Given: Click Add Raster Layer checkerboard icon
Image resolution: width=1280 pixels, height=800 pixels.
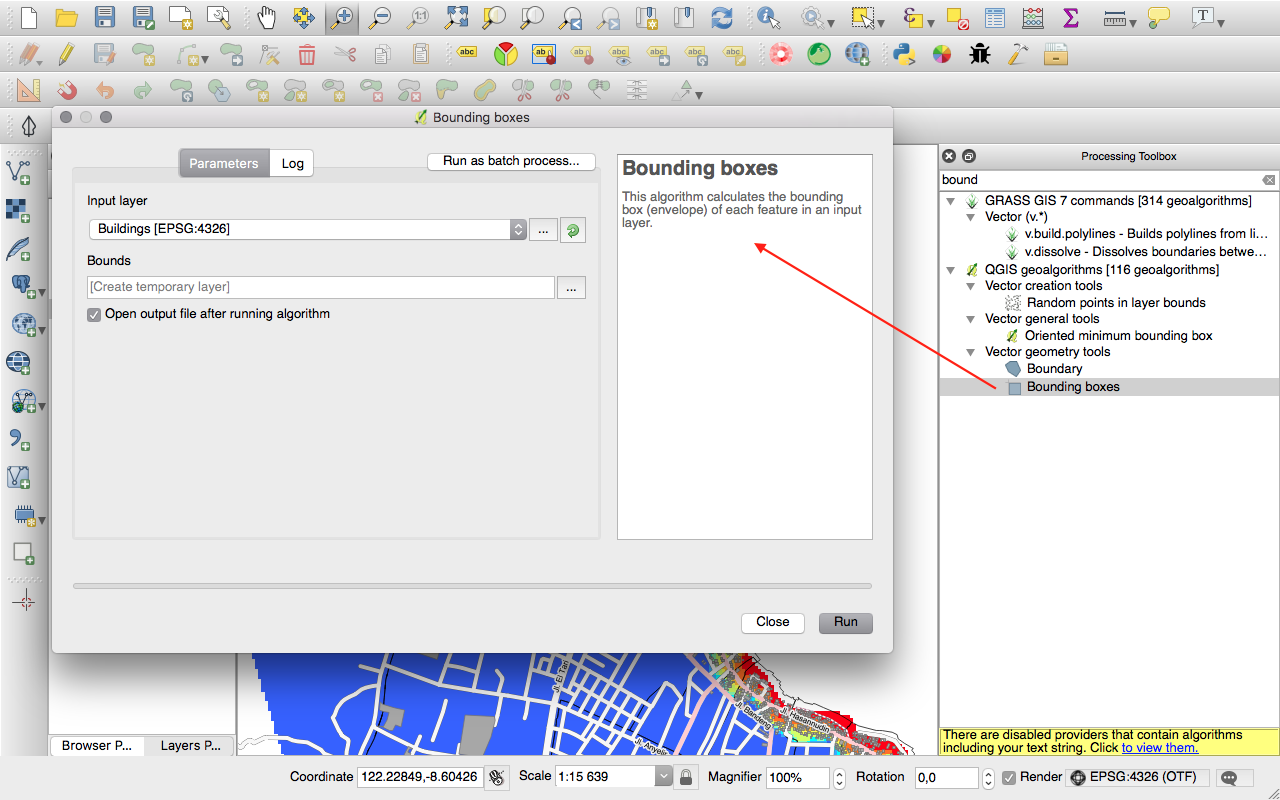Looking at the screenshot, I should point(19,210).
